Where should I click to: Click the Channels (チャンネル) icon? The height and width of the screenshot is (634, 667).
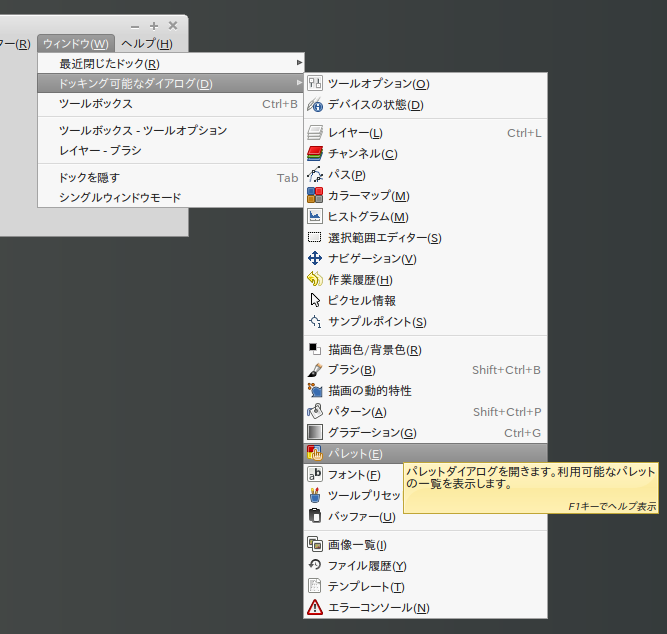(315, 154)
